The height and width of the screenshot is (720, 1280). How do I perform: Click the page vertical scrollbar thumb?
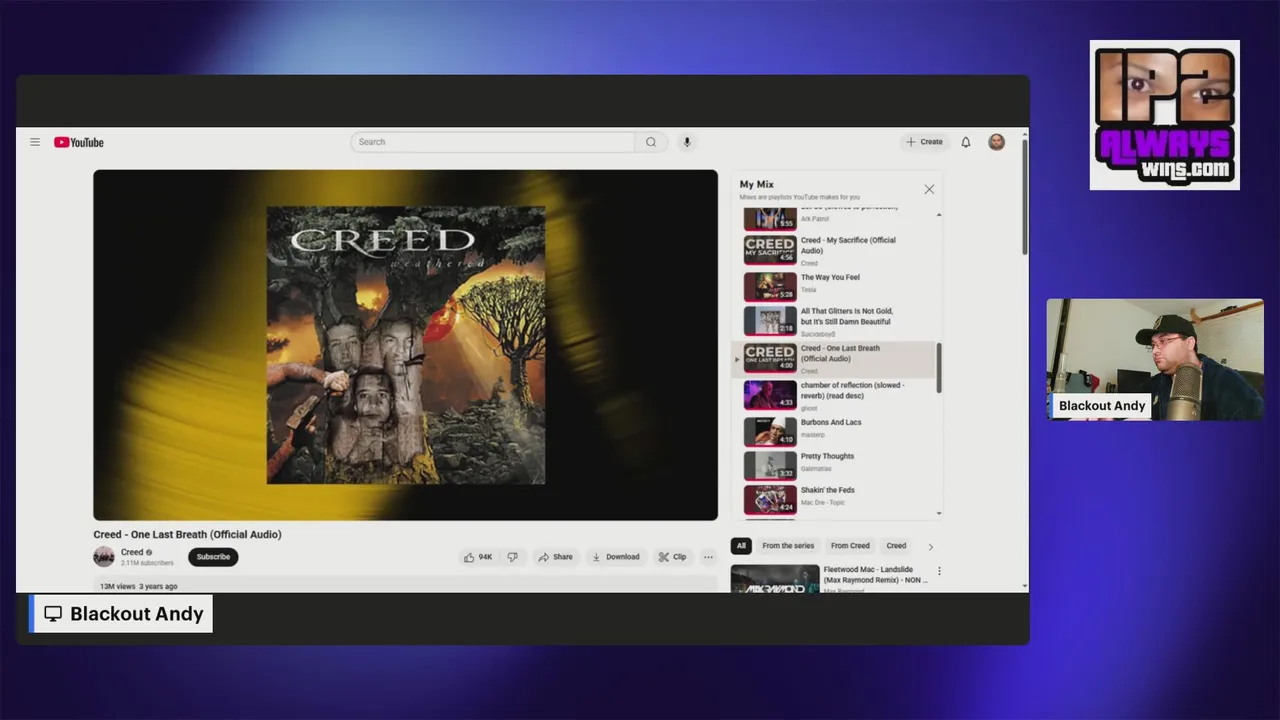pos(1025,196)
